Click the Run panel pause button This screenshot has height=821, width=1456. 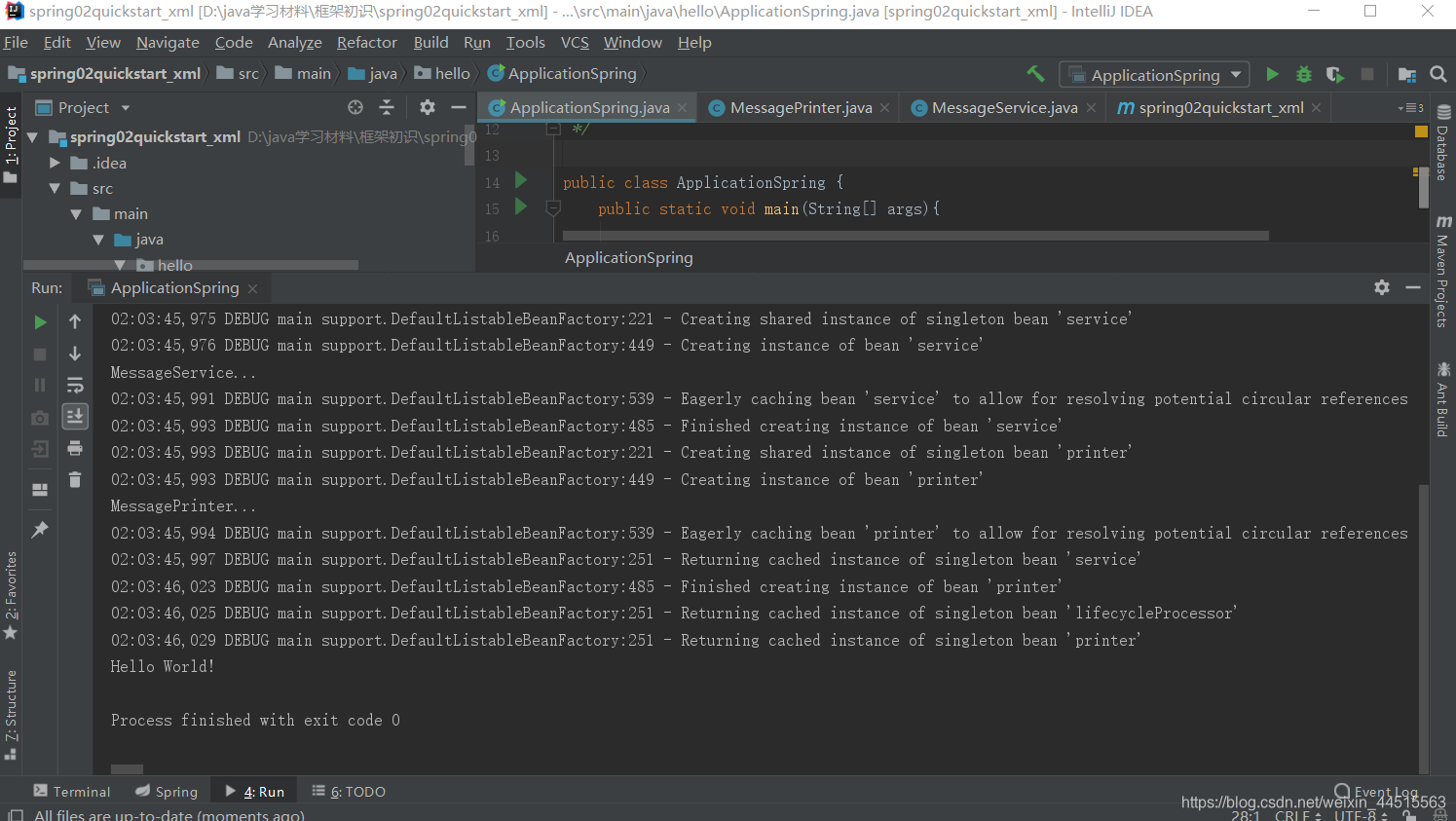(x=40, y=386)
